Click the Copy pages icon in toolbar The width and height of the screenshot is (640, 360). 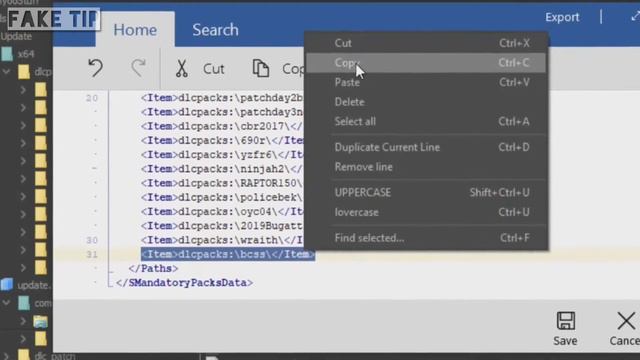tap(260, 68)
